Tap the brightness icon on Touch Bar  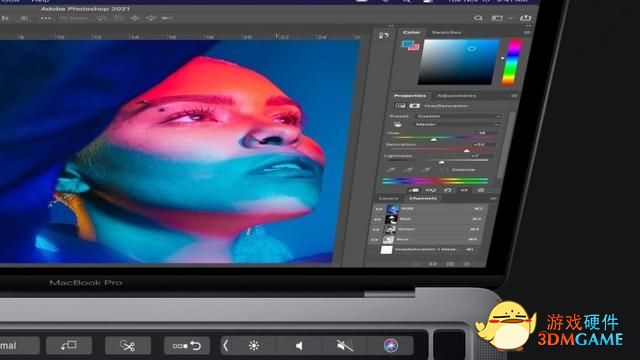click(253, 346)
